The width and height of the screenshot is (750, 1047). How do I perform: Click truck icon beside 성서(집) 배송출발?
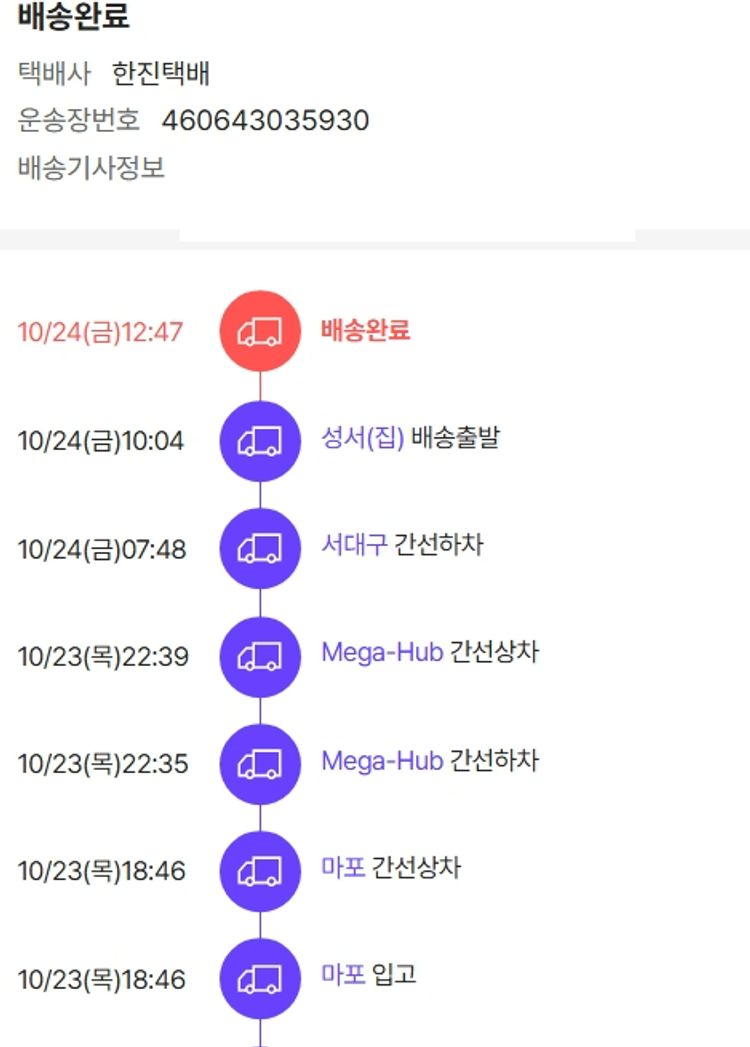pos(260,440)
